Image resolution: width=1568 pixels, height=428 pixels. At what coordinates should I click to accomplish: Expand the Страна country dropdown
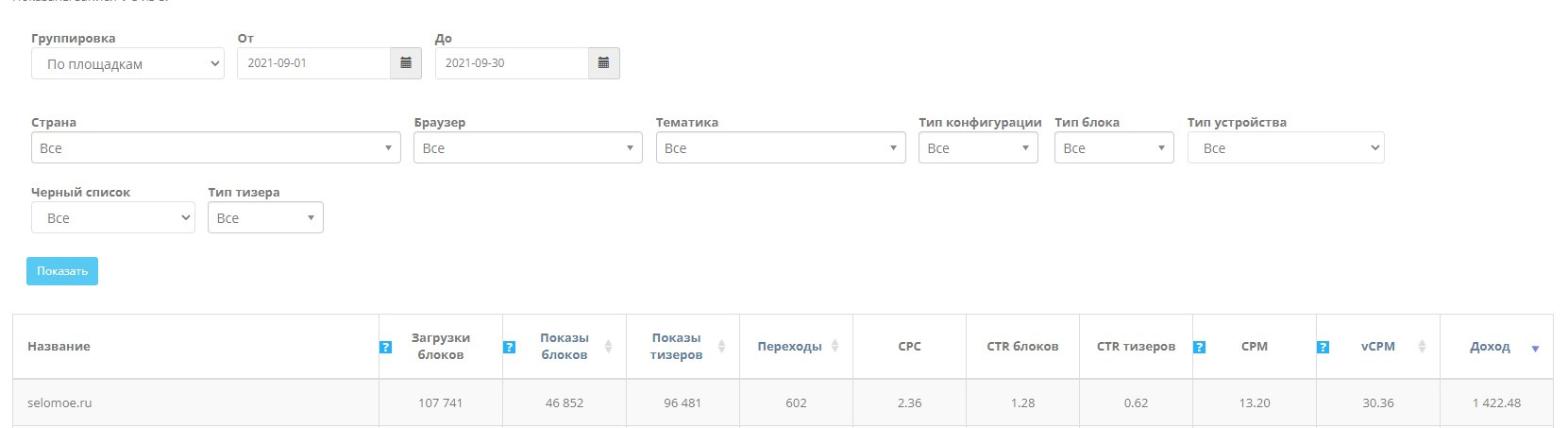tap(215, 148)
